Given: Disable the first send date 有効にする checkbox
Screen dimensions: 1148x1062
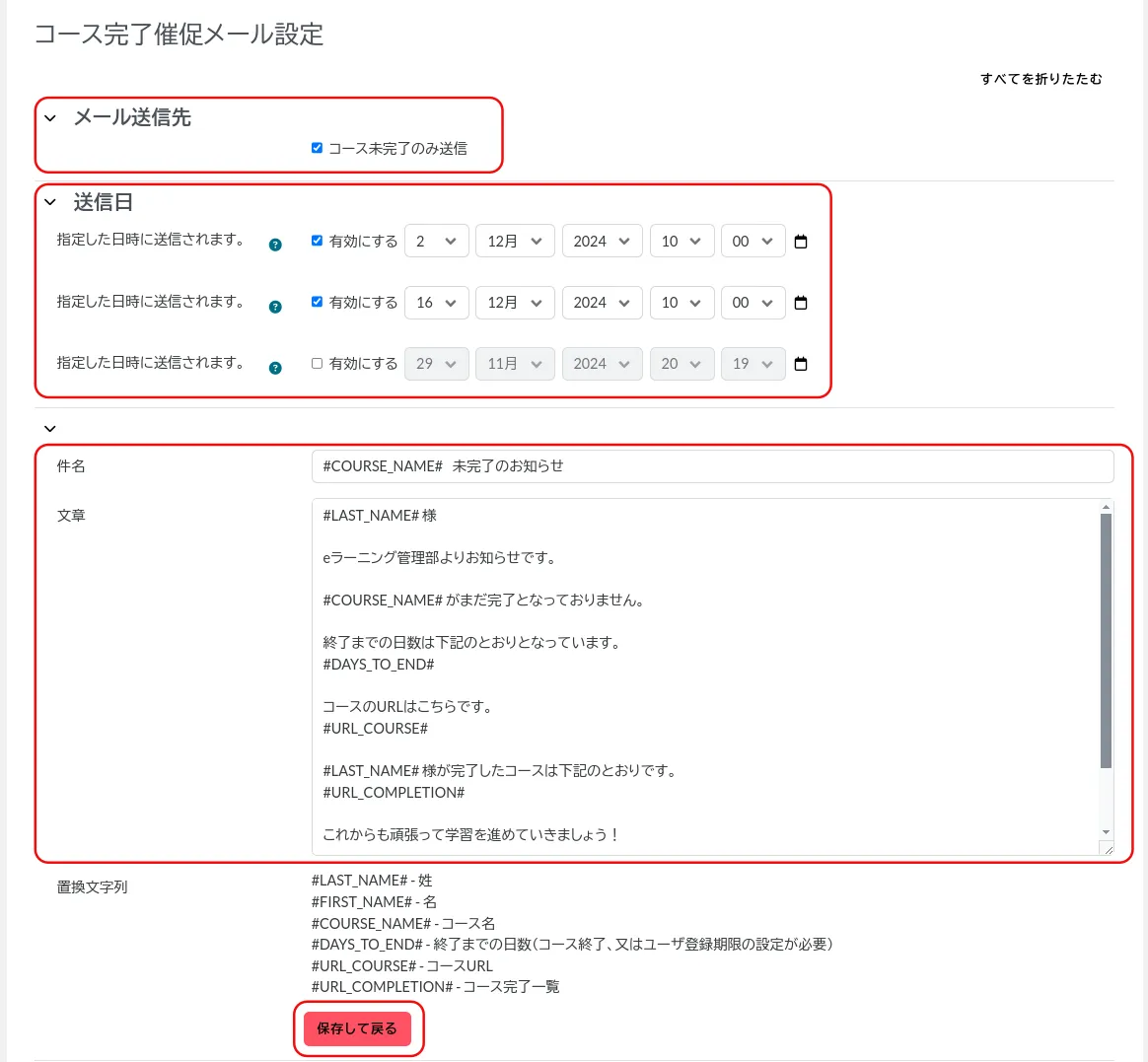Looking at the screenshot, I should pyautogui.click(x=317, y=241).
